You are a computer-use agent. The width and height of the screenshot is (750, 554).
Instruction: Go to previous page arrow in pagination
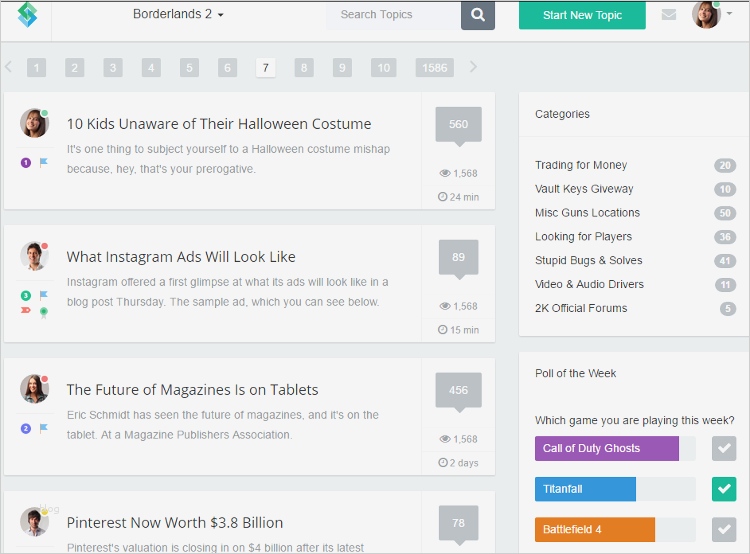(x=8, y=67)
